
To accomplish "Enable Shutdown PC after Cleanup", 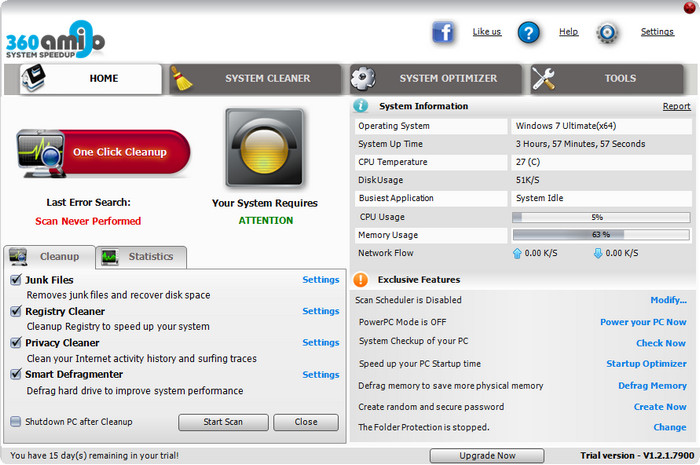I will pos(16,422).
